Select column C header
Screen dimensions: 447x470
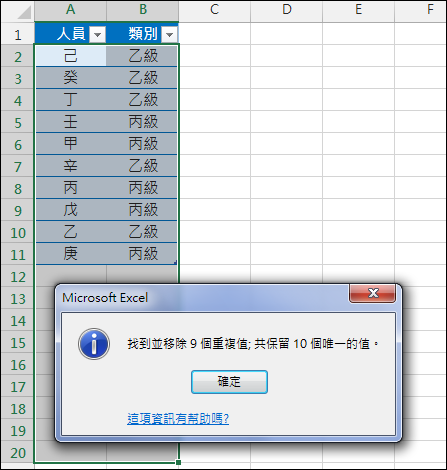215,10
